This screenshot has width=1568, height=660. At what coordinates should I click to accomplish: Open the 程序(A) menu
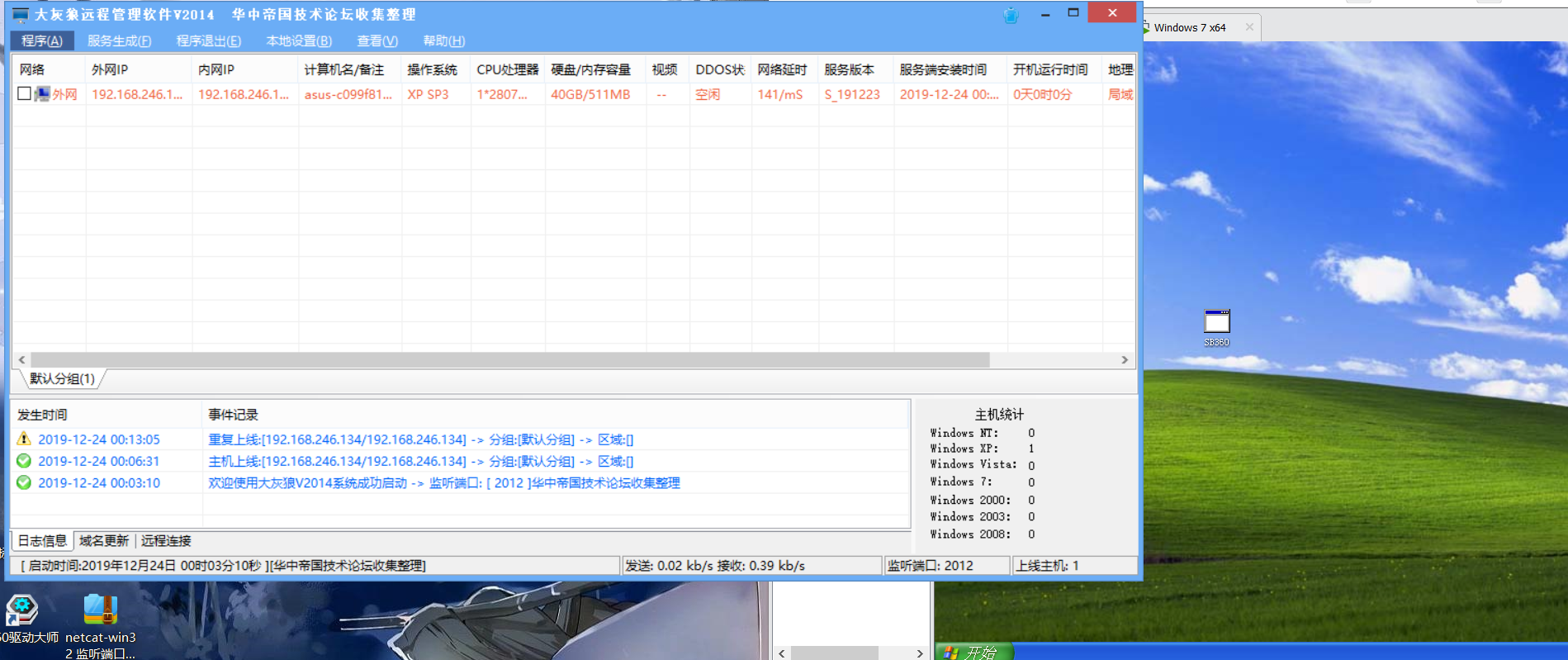(x=42, y=40)
